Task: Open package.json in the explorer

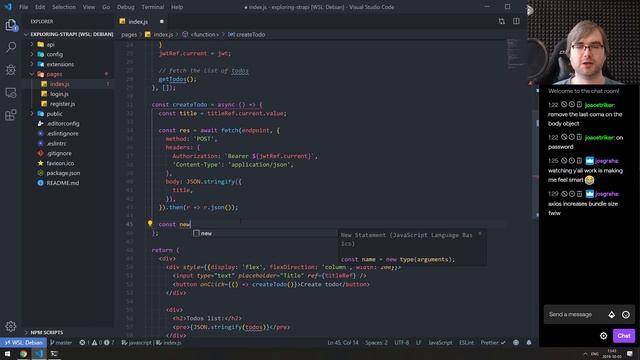Action: [x=63, y=173]
